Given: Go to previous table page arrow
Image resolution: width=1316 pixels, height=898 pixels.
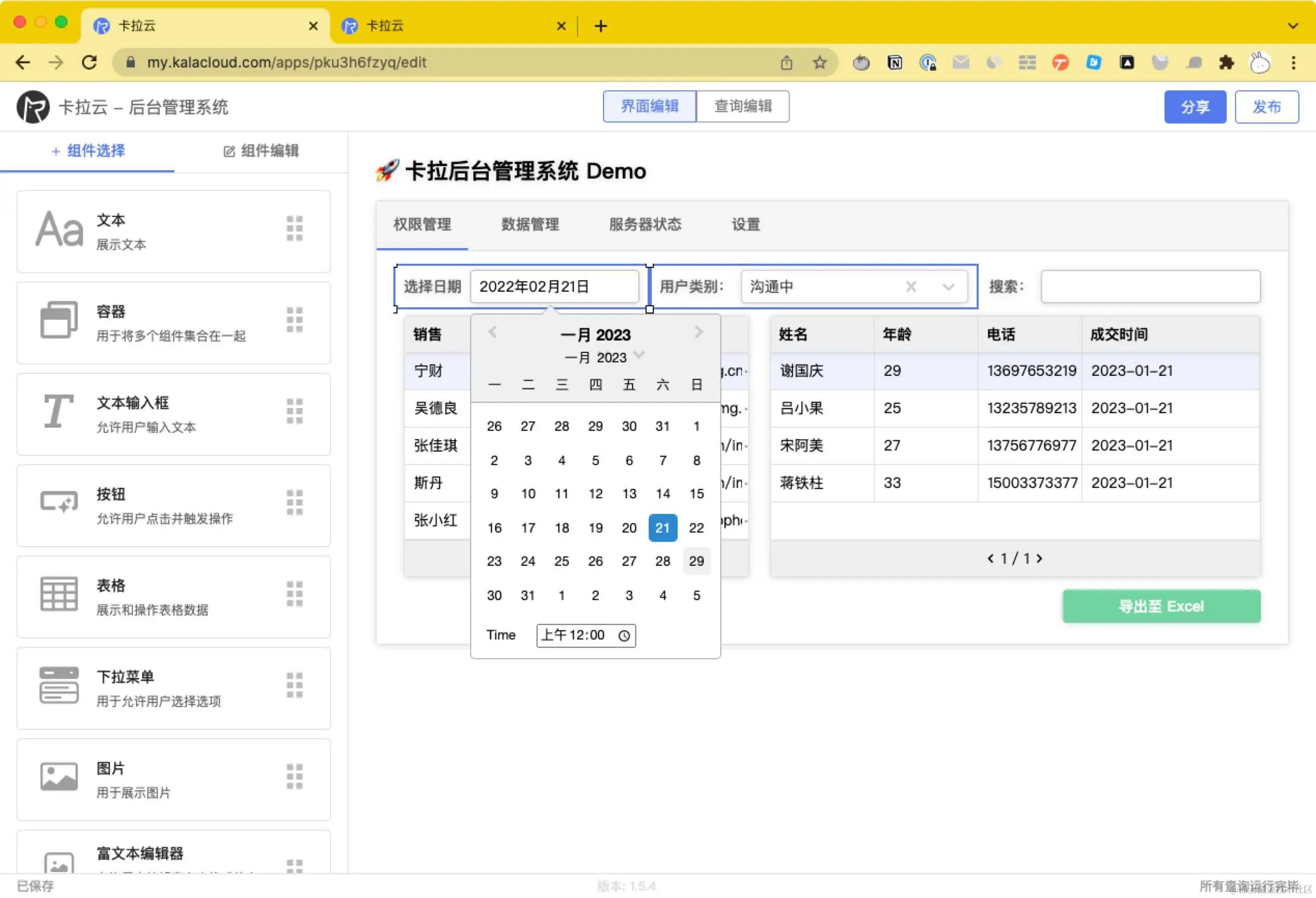Looking at the screenshot, I should (991, 558).
